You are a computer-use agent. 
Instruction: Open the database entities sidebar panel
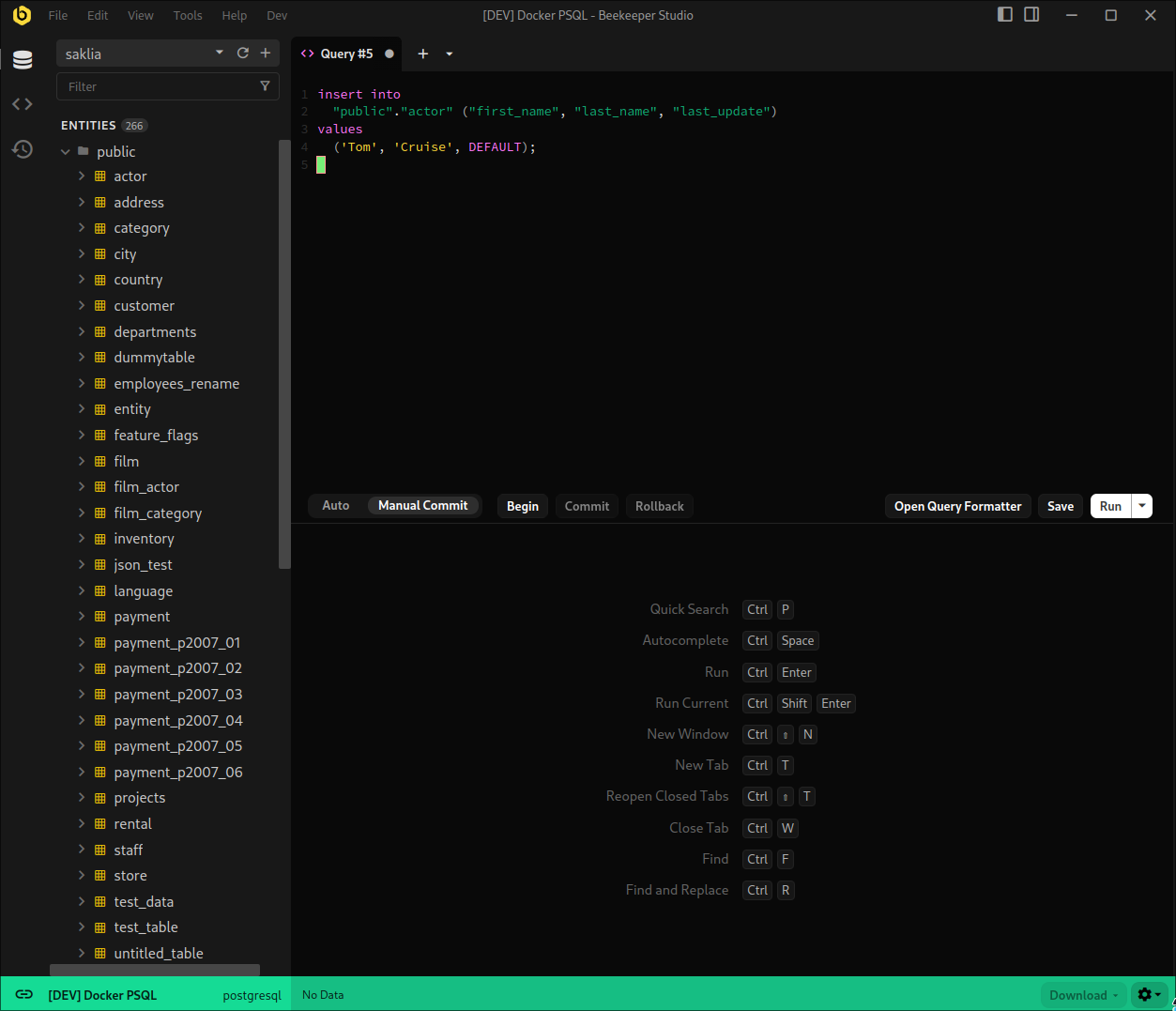point(22,59)
